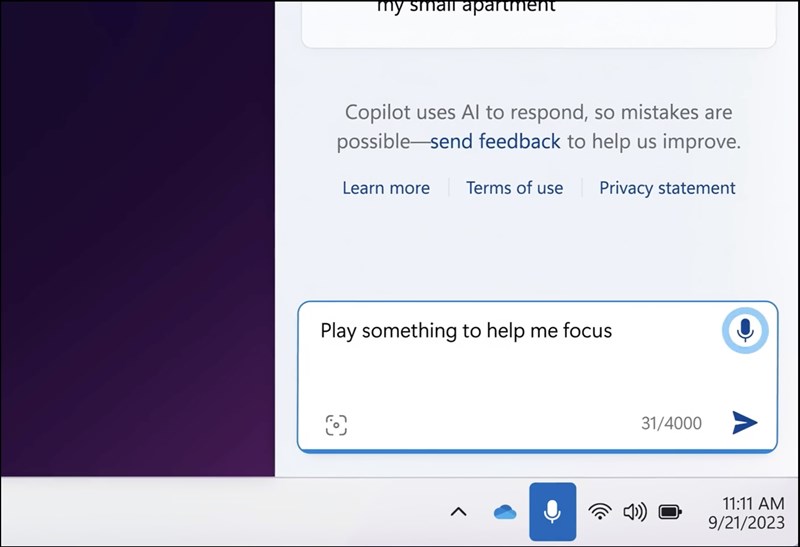Open the "send feedback" link
Viewport: 800px width, 547px height.
pos(495,142)
